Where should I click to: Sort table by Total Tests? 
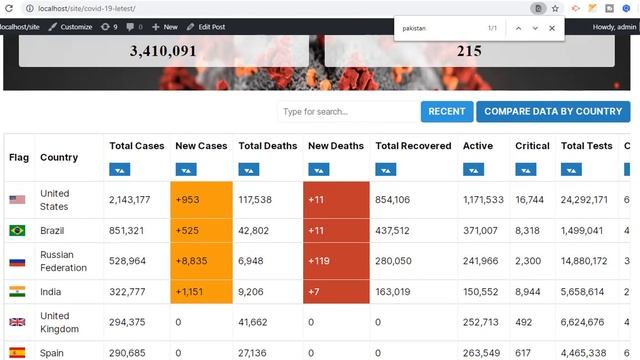click(571, 169)
